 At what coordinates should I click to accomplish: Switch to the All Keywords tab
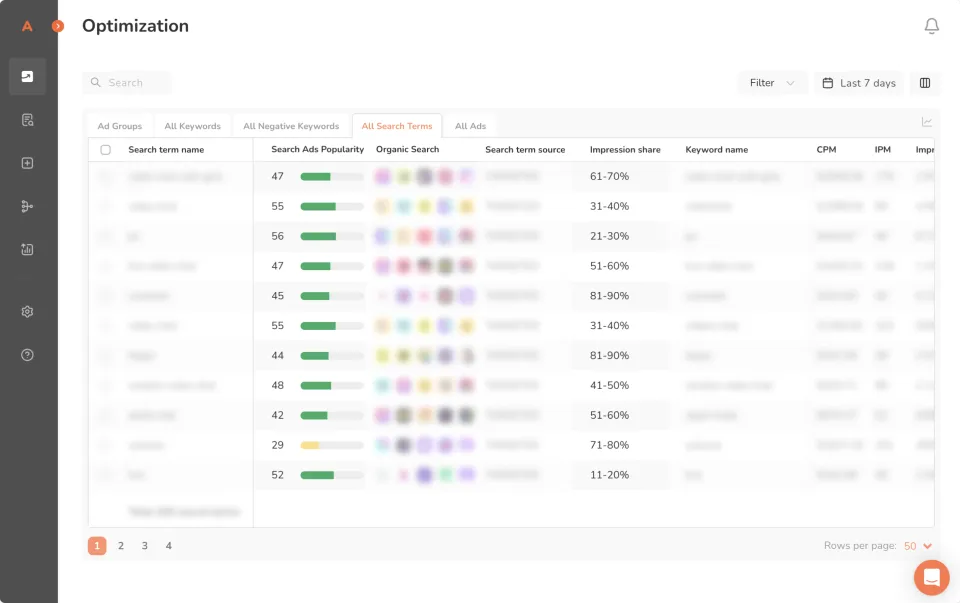(192, 126)
